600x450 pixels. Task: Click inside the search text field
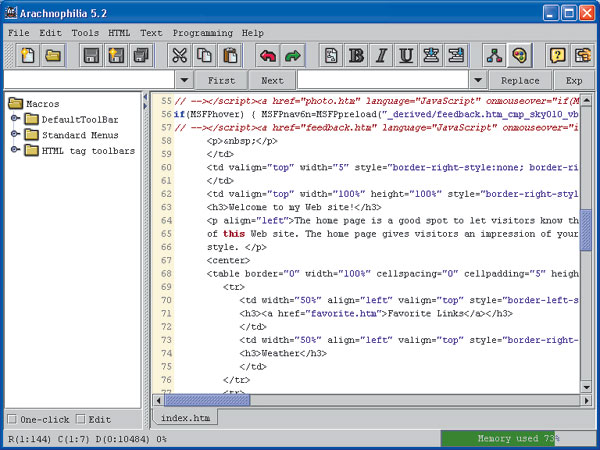coord(89,80)
